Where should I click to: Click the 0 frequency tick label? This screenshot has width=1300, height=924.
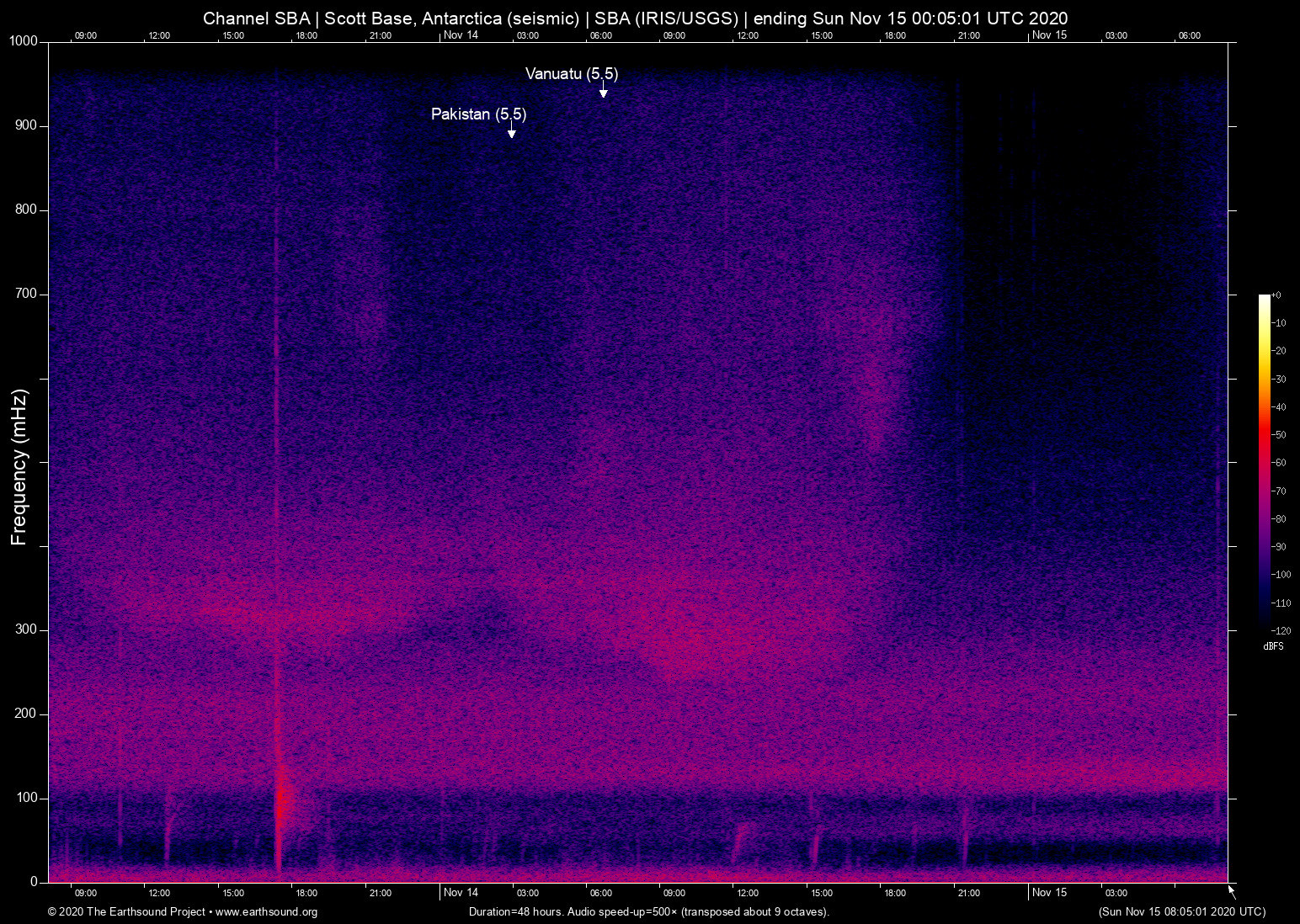point(34,882)
